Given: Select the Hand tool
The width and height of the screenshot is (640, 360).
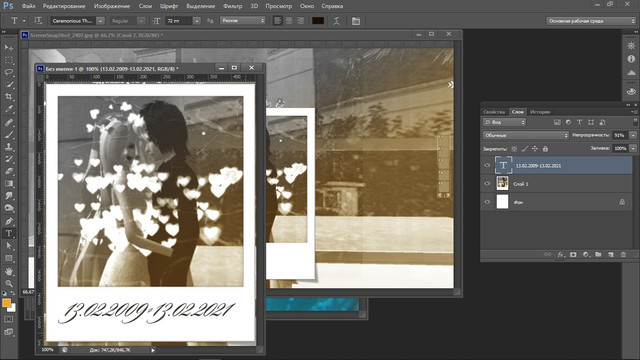Looking at the screenshot, I should 9,271.
